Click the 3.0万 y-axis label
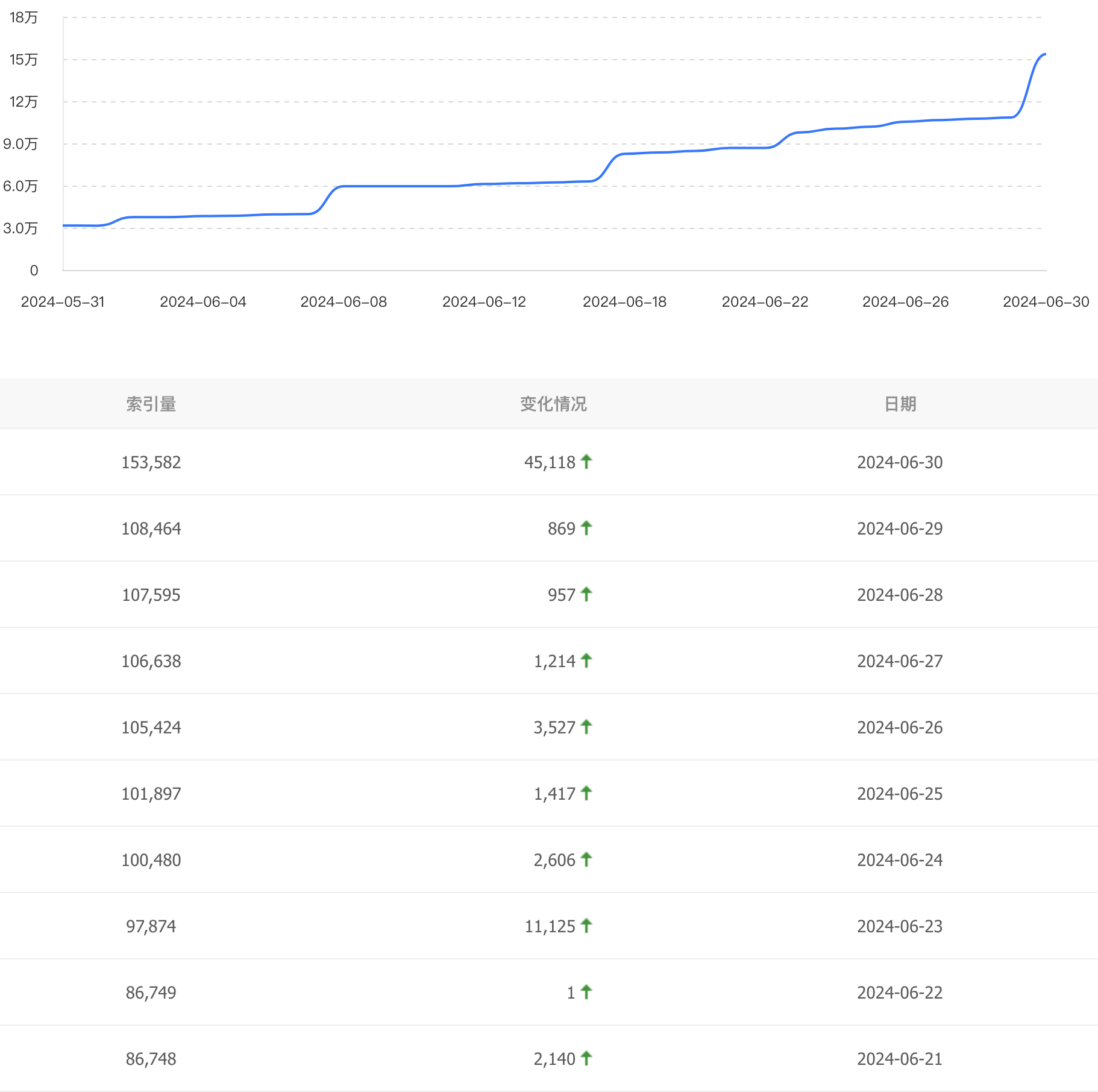This screenshot has height=1092, width=1098. [20, 228]
